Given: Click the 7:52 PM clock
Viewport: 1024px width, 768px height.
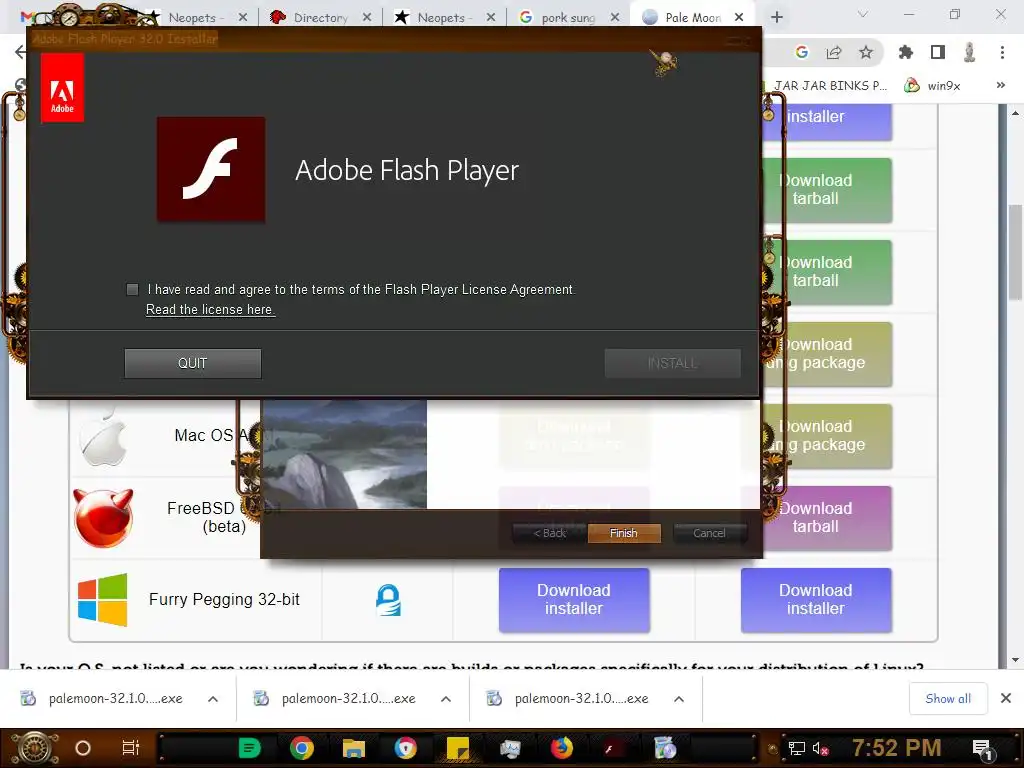Looking at the screenshot, I should pyautogui.click(x=897, y=748).
